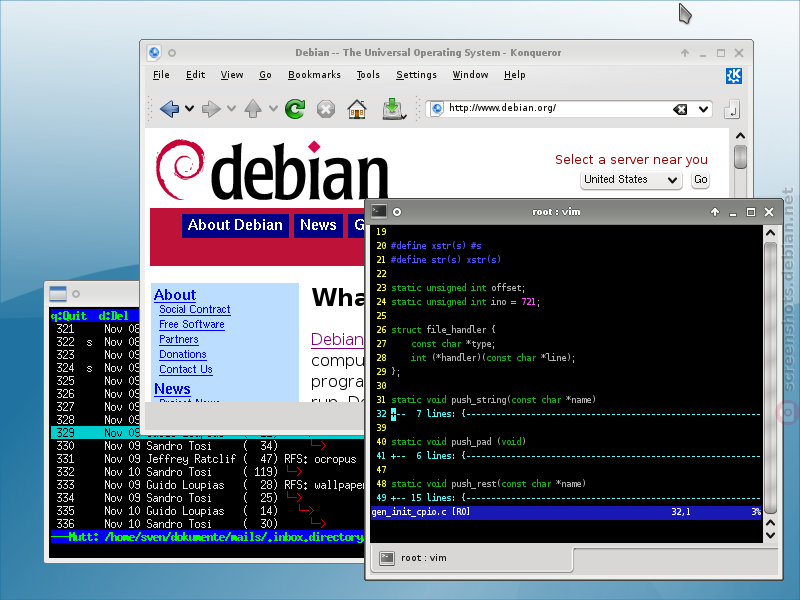
Task: Select the 'root : vim' terminal tab
Action: point(472,558)
